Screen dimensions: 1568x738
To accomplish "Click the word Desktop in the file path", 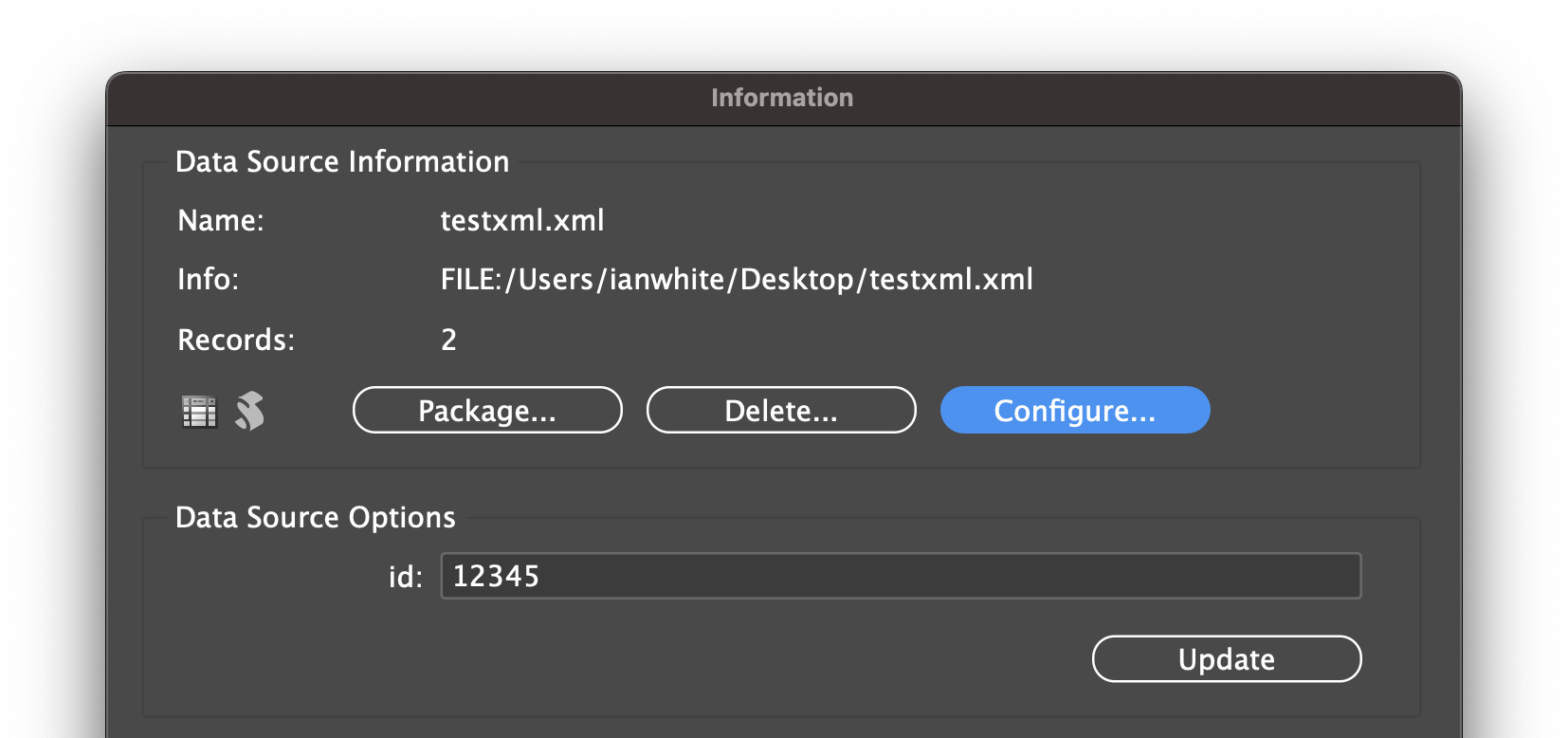I will [796, 280].
